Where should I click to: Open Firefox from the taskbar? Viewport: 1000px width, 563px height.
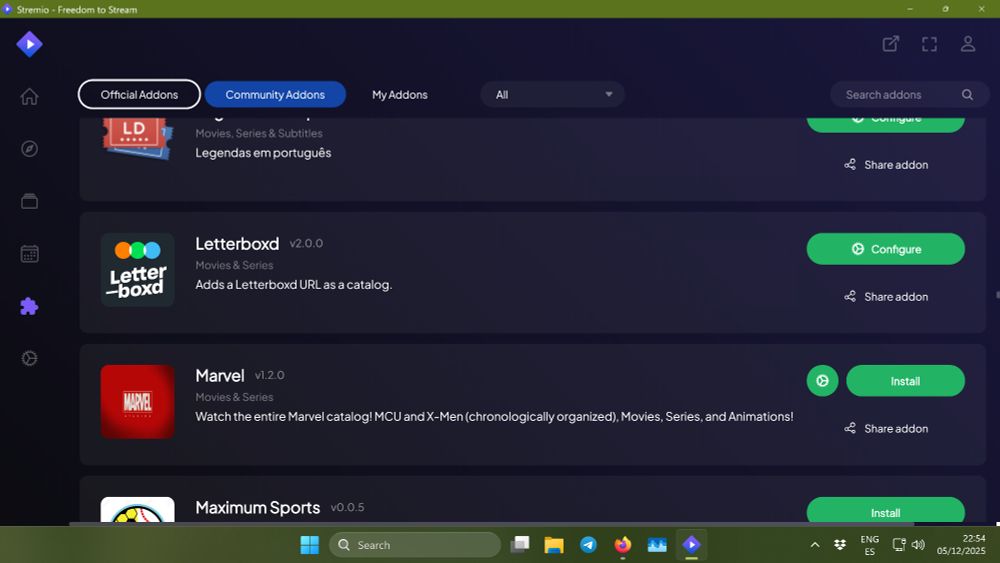point(622,545)
